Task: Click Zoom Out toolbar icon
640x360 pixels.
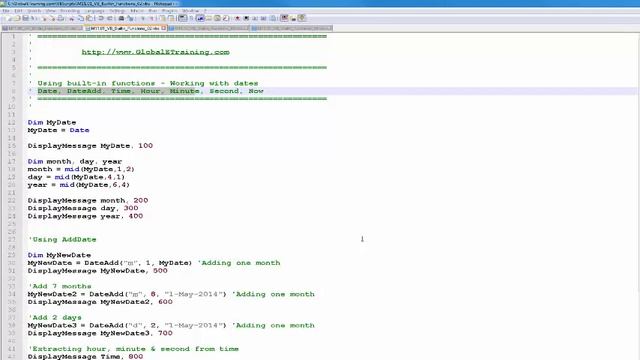Action: tap(151, 18)
